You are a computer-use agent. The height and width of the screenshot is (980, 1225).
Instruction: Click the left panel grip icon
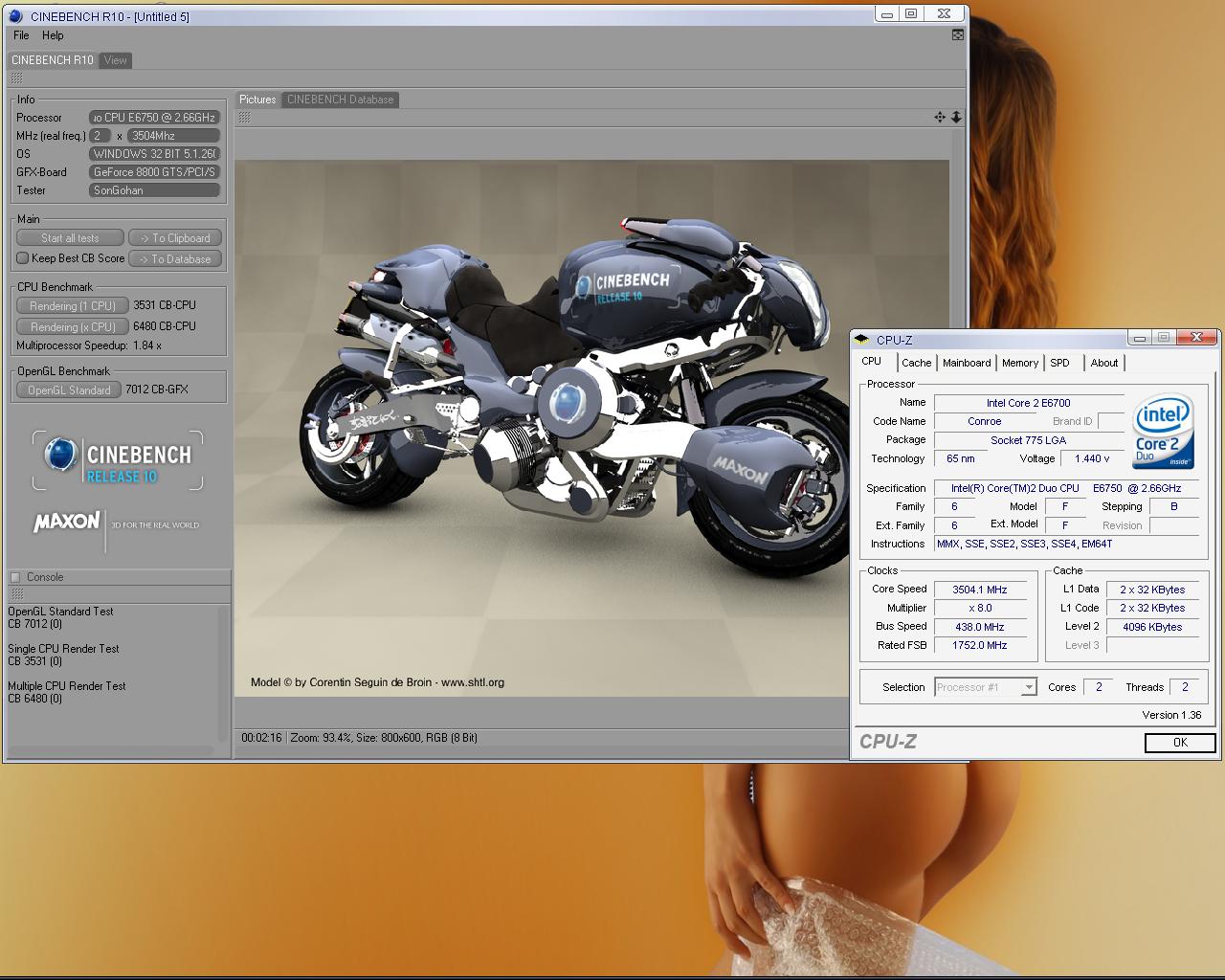click(x=17, y=78)
